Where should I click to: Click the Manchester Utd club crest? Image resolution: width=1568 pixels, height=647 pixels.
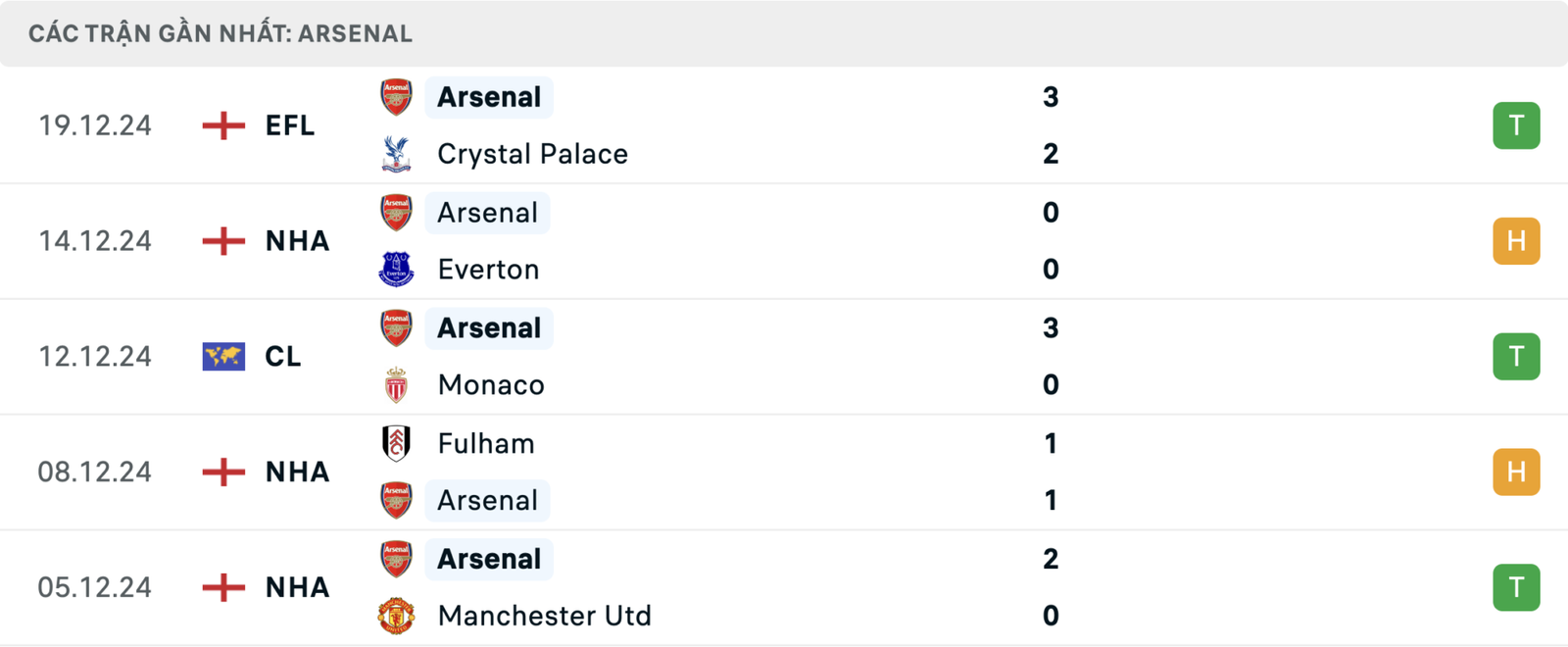[396, 616]
